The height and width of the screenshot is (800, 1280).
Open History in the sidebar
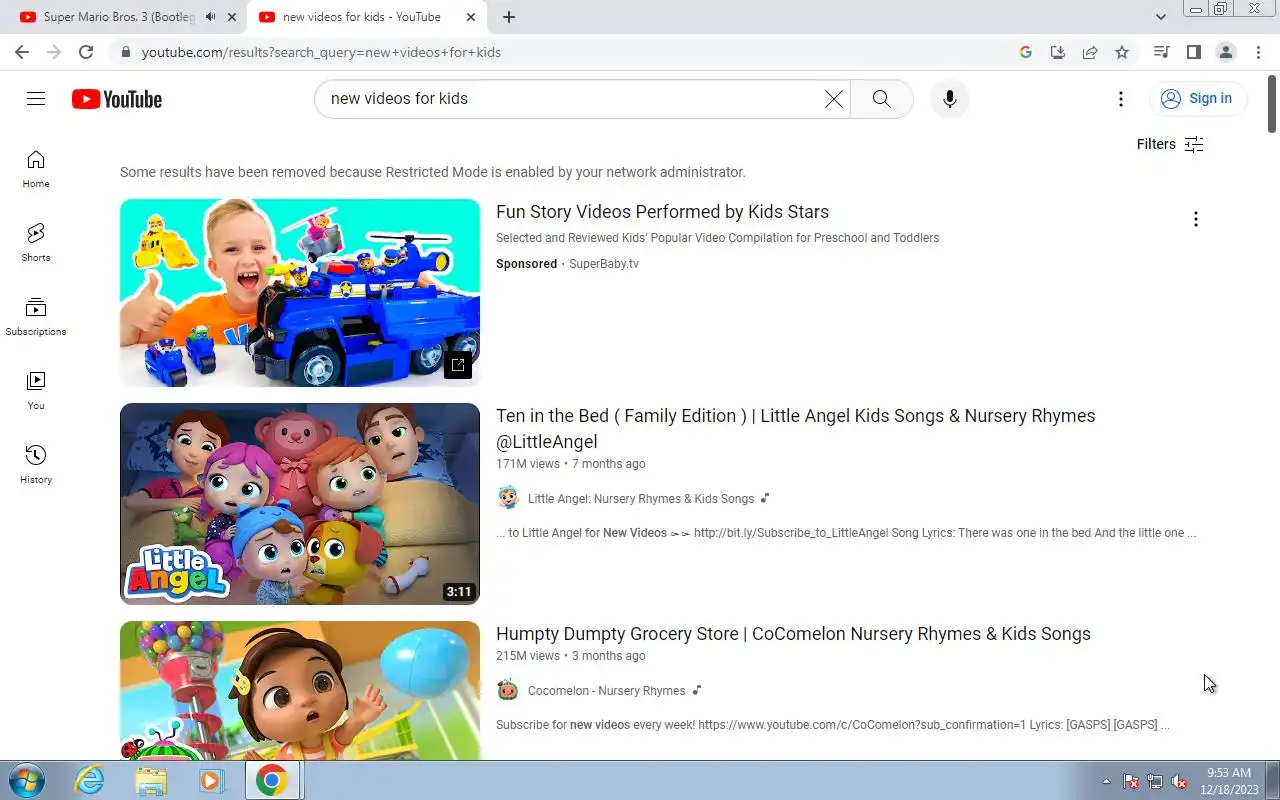point(36,465)
